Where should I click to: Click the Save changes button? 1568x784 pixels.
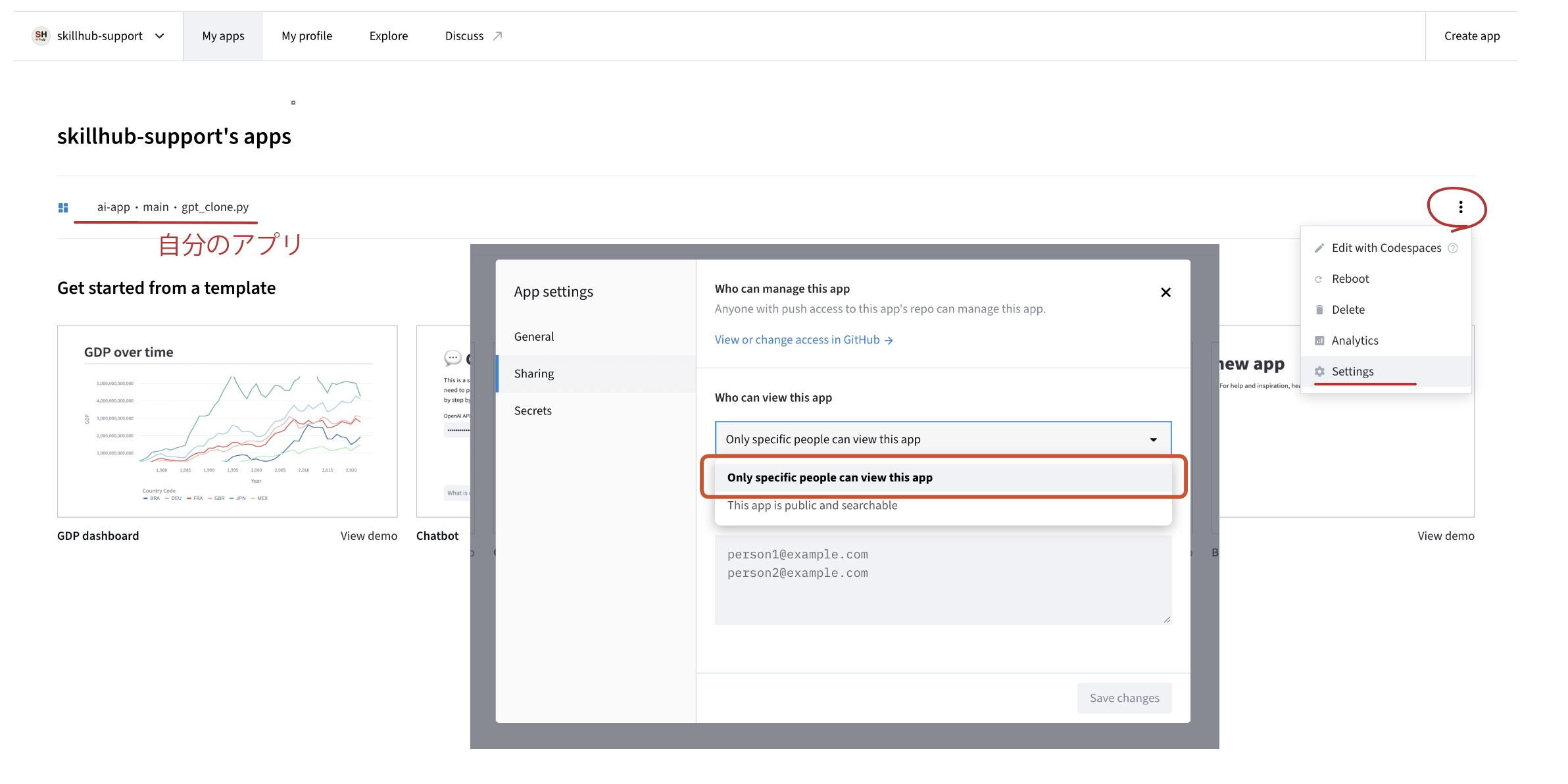click(x=1125, y=698)
